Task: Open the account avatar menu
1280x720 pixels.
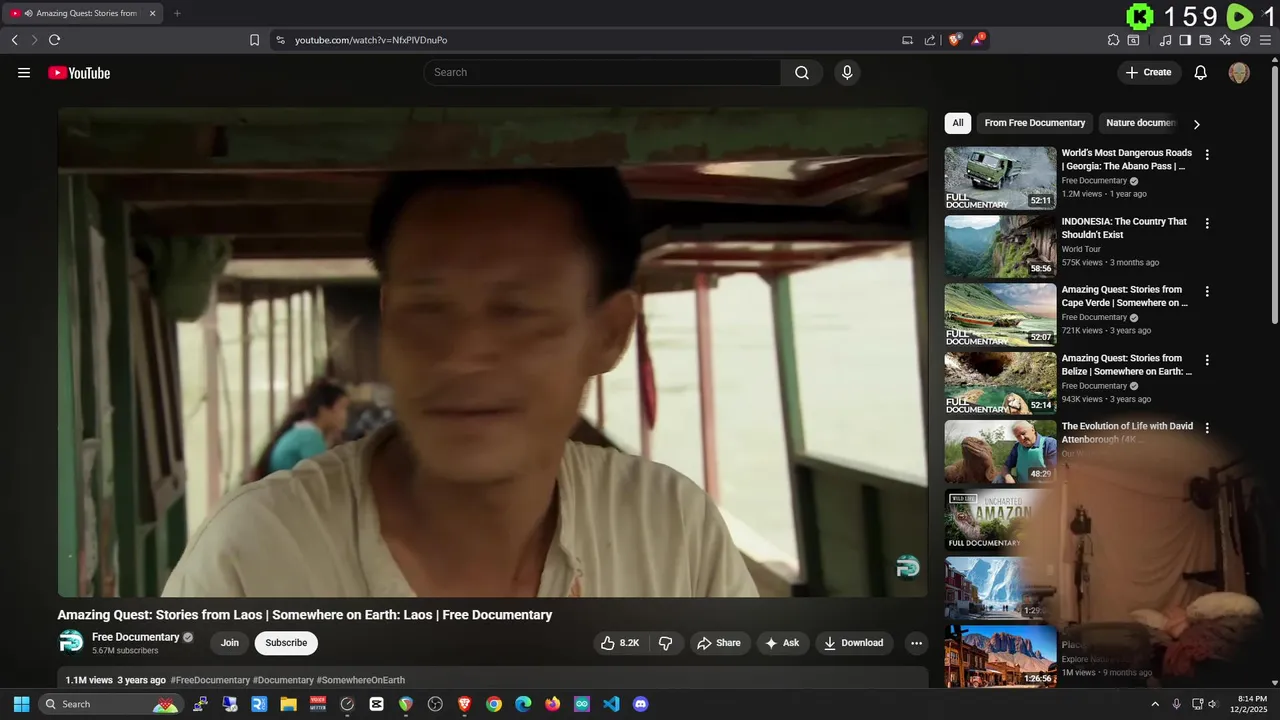Action: click(1239, 72)
